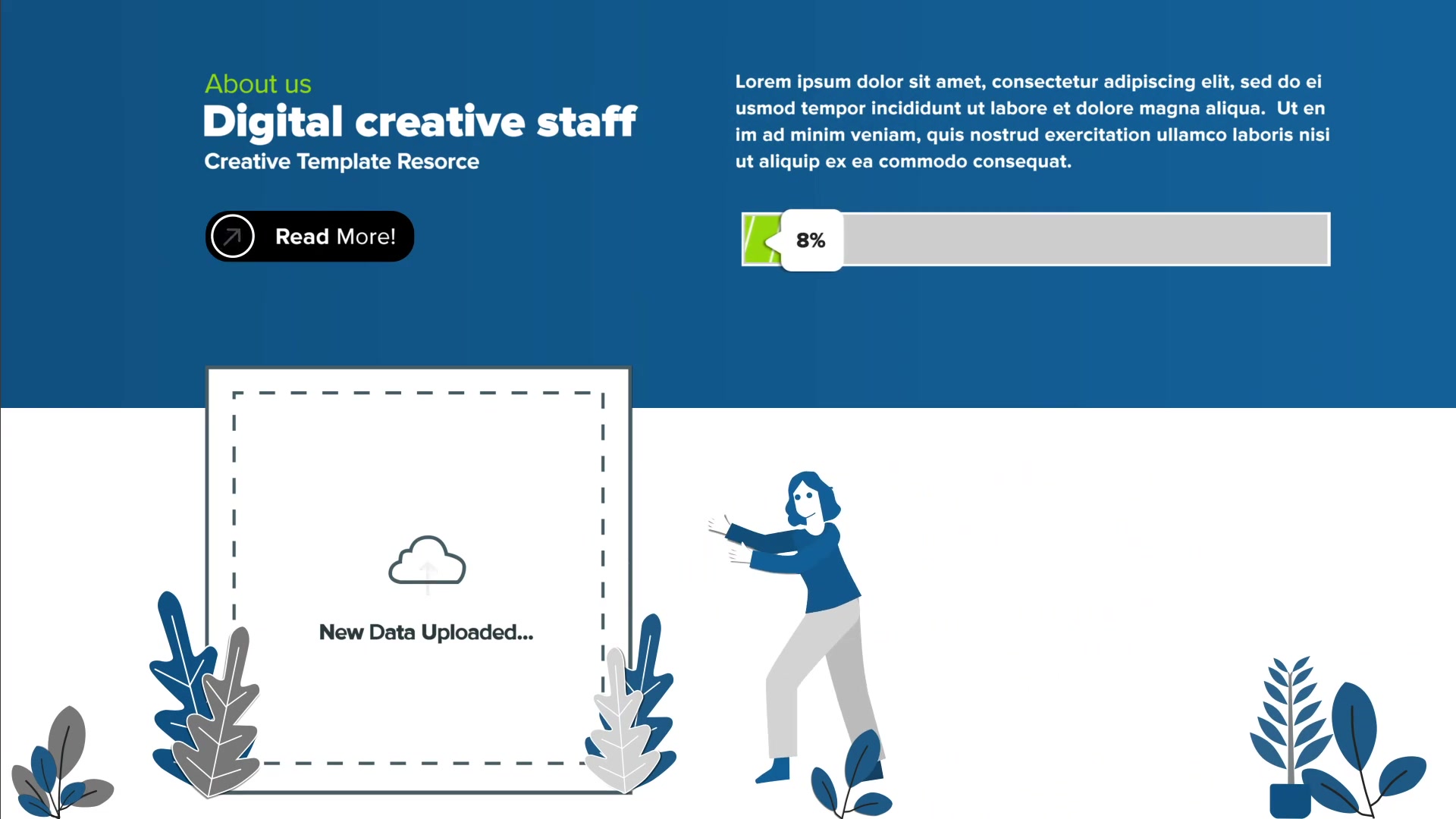Expand the progress bar percentage dropdown
Screen dimensions: 1456x819
[810, 240]
